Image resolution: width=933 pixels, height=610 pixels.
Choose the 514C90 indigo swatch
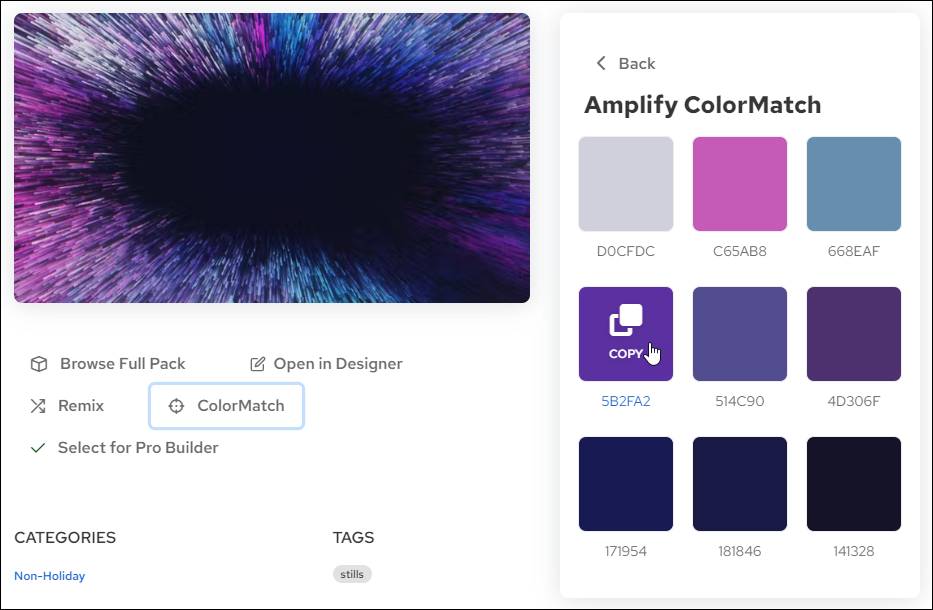(x=740, y=334)
